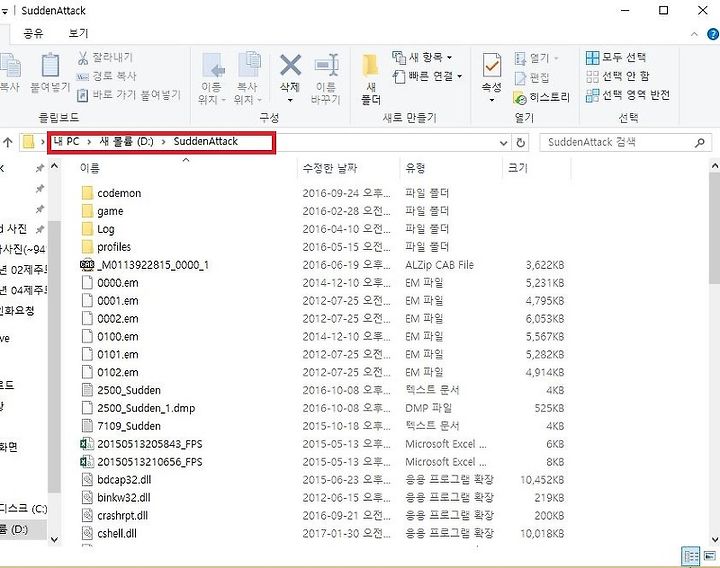
Task: Open the 빠른 연결 (Easy access) dropdown
Action: (x=427, y=76)
